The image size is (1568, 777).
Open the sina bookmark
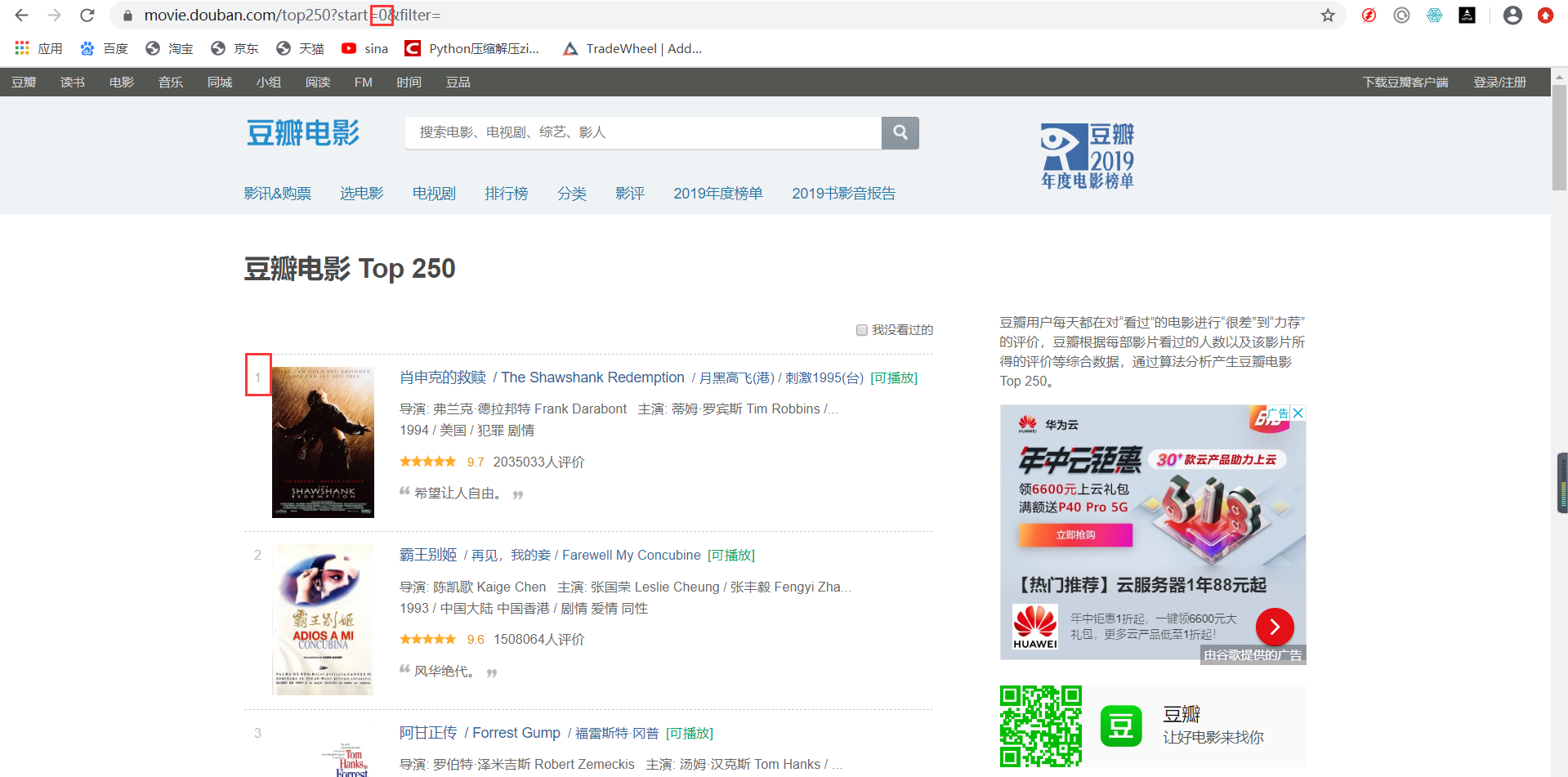[364, 48]
